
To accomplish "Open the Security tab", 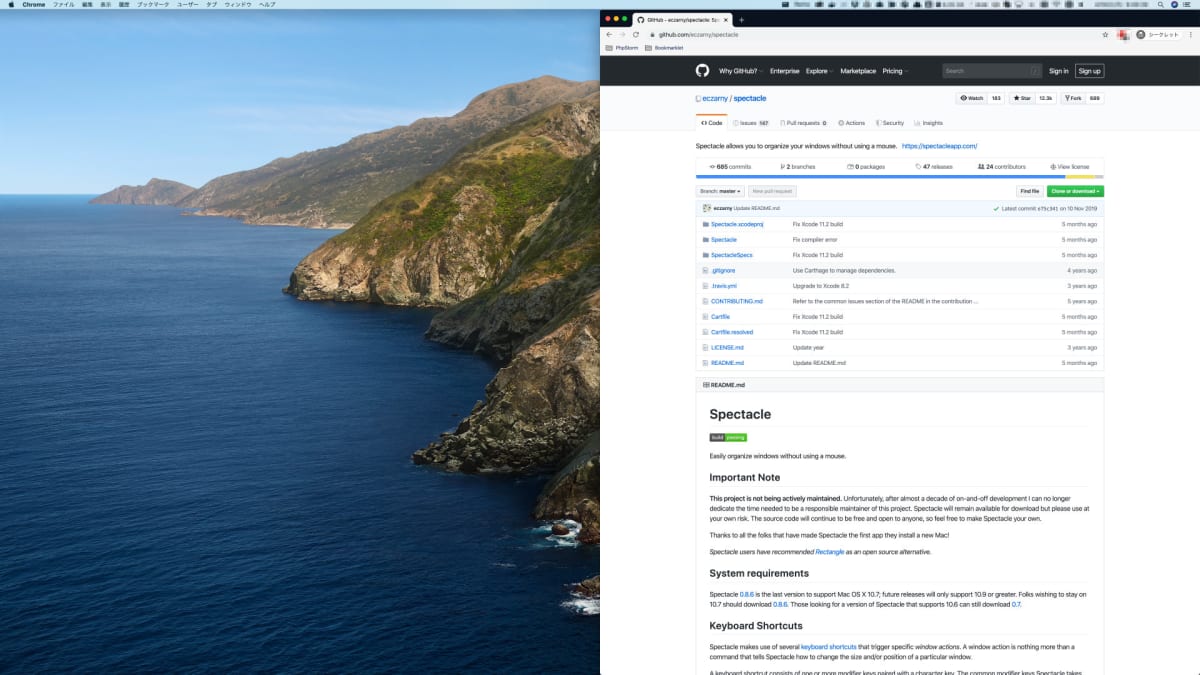I will pos(889,123).
